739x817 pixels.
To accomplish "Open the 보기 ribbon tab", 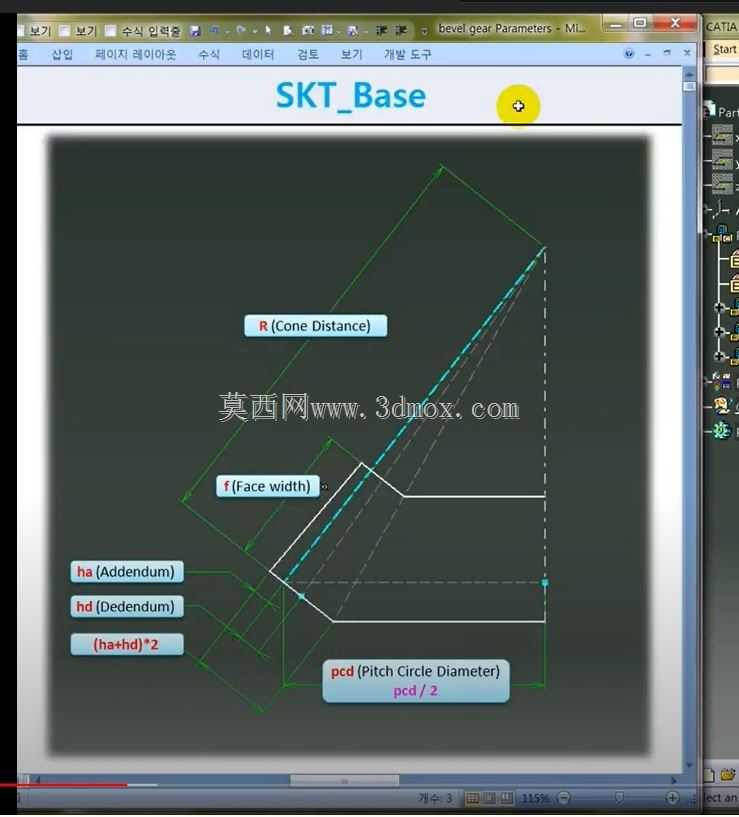I will click(x=351, y=54).
